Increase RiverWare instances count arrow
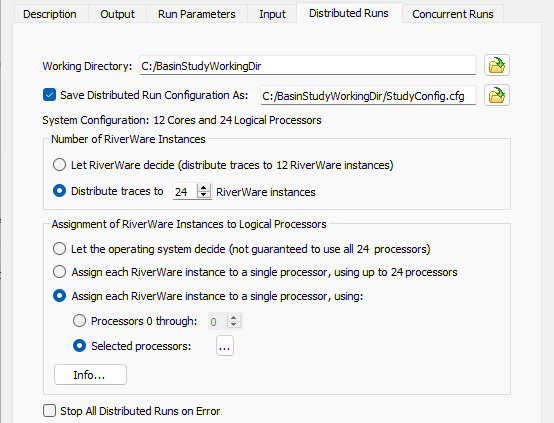This screenshot has width=554, height=423. pyautogui.click(x=204, y=188)
